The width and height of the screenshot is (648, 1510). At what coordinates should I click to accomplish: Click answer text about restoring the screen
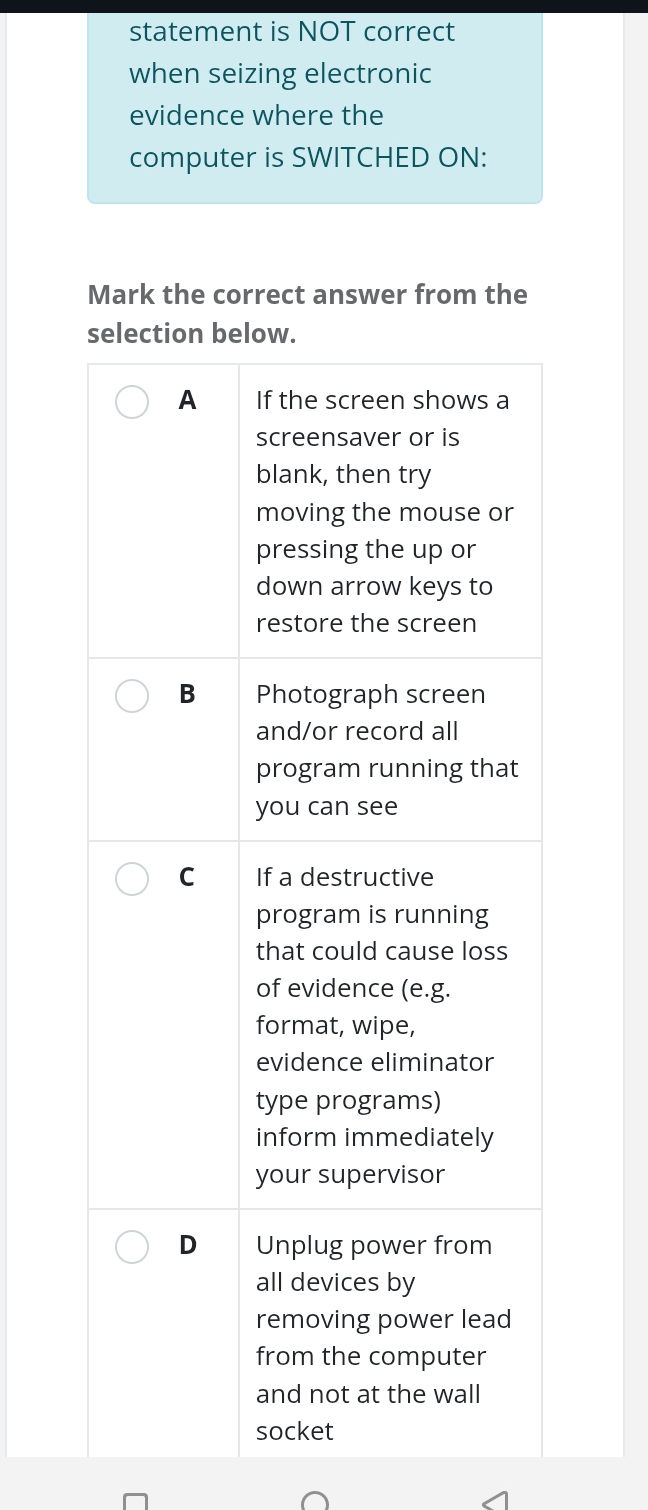pyautogui.click(x=385, y=511)
